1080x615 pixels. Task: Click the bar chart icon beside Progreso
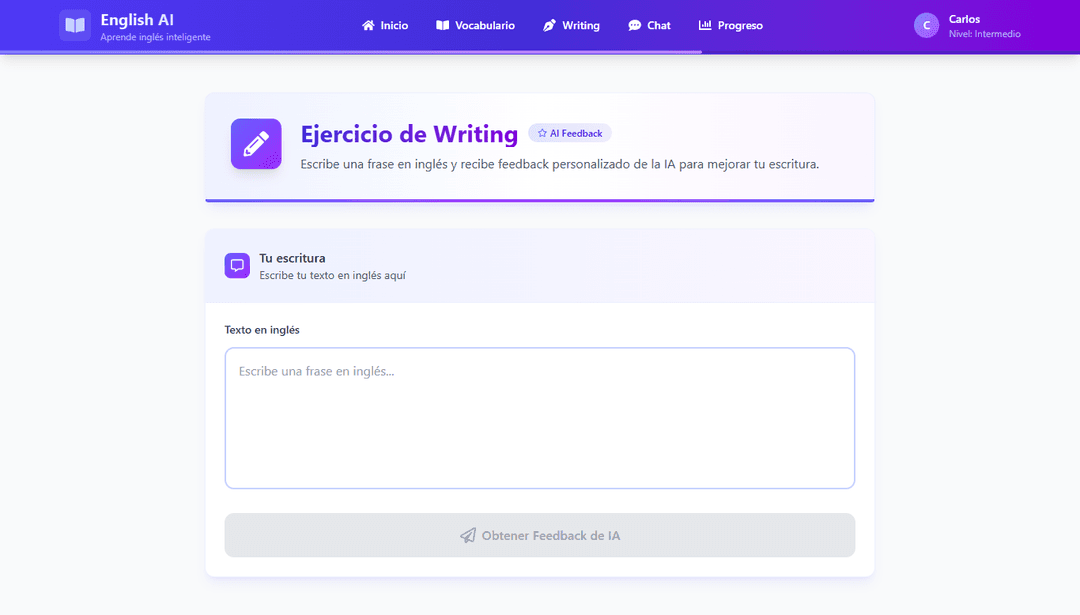705,26
